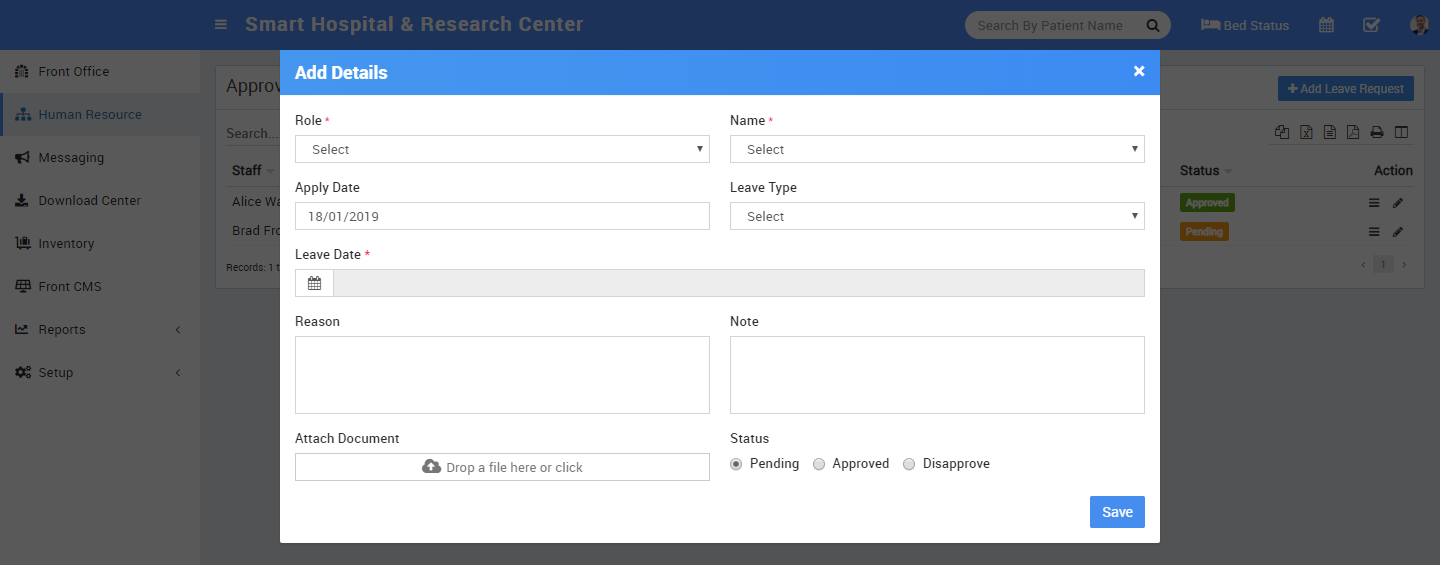Open Front CMS in the sidebar
The width and height of the screenshot is (1440, 565).
(100, 287)
